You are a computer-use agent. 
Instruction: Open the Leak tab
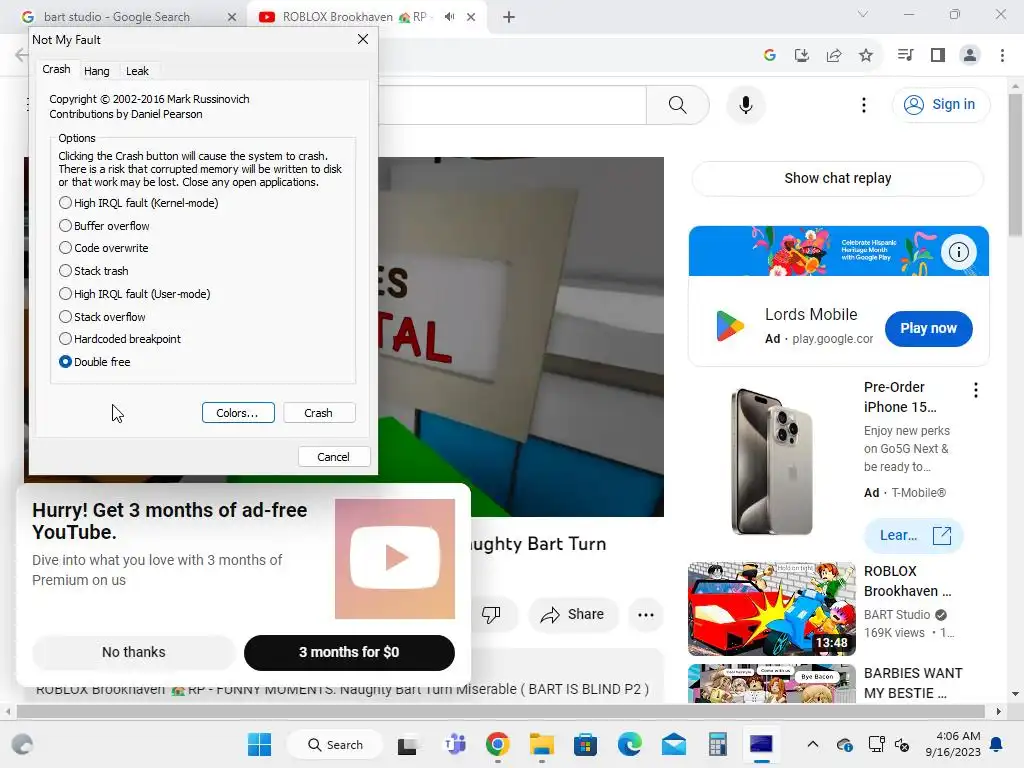[x=137, y=71]
